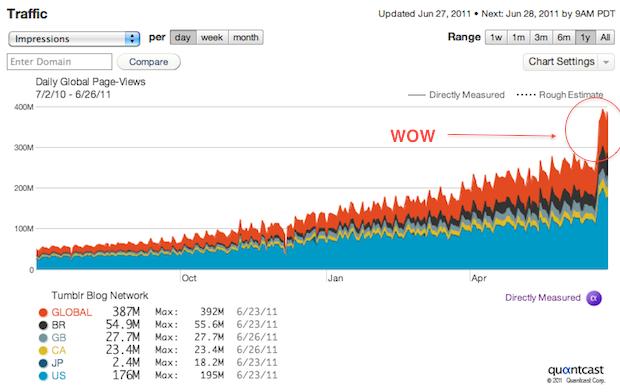This screenshot has height=392, width=620.
Task: Switch to per week granularity
Action: click(x=212, y=38)
